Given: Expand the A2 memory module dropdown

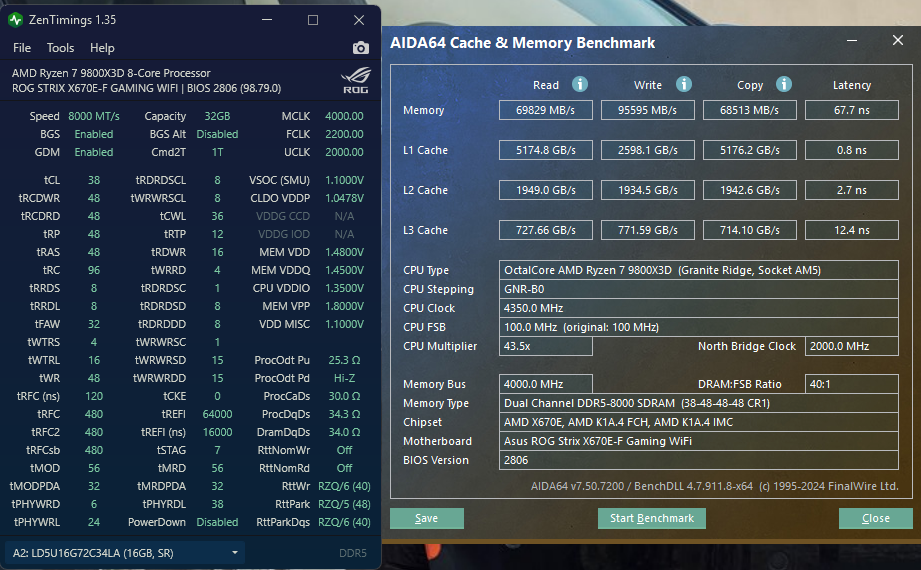Looking at the screenshot, I should point(125,553).
